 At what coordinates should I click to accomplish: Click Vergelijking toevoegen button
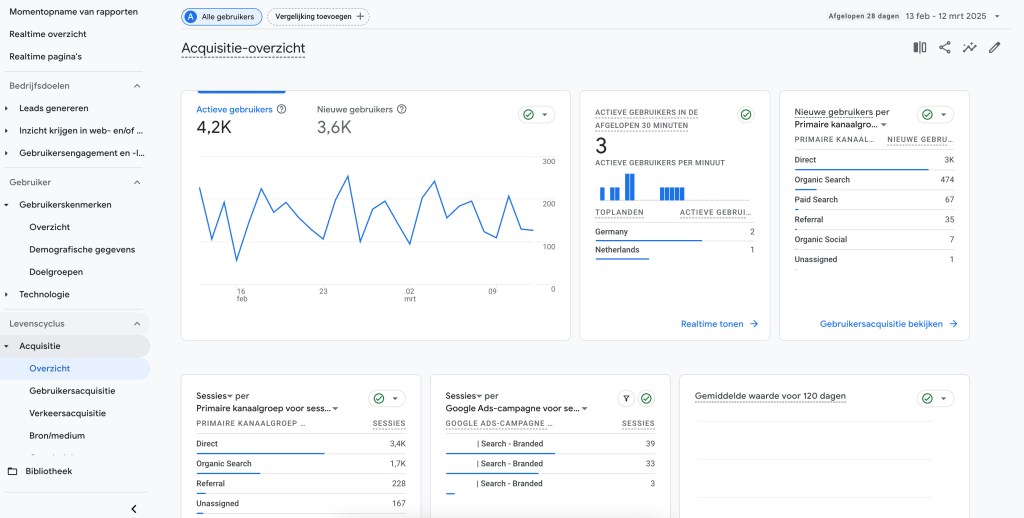point(318,17)
